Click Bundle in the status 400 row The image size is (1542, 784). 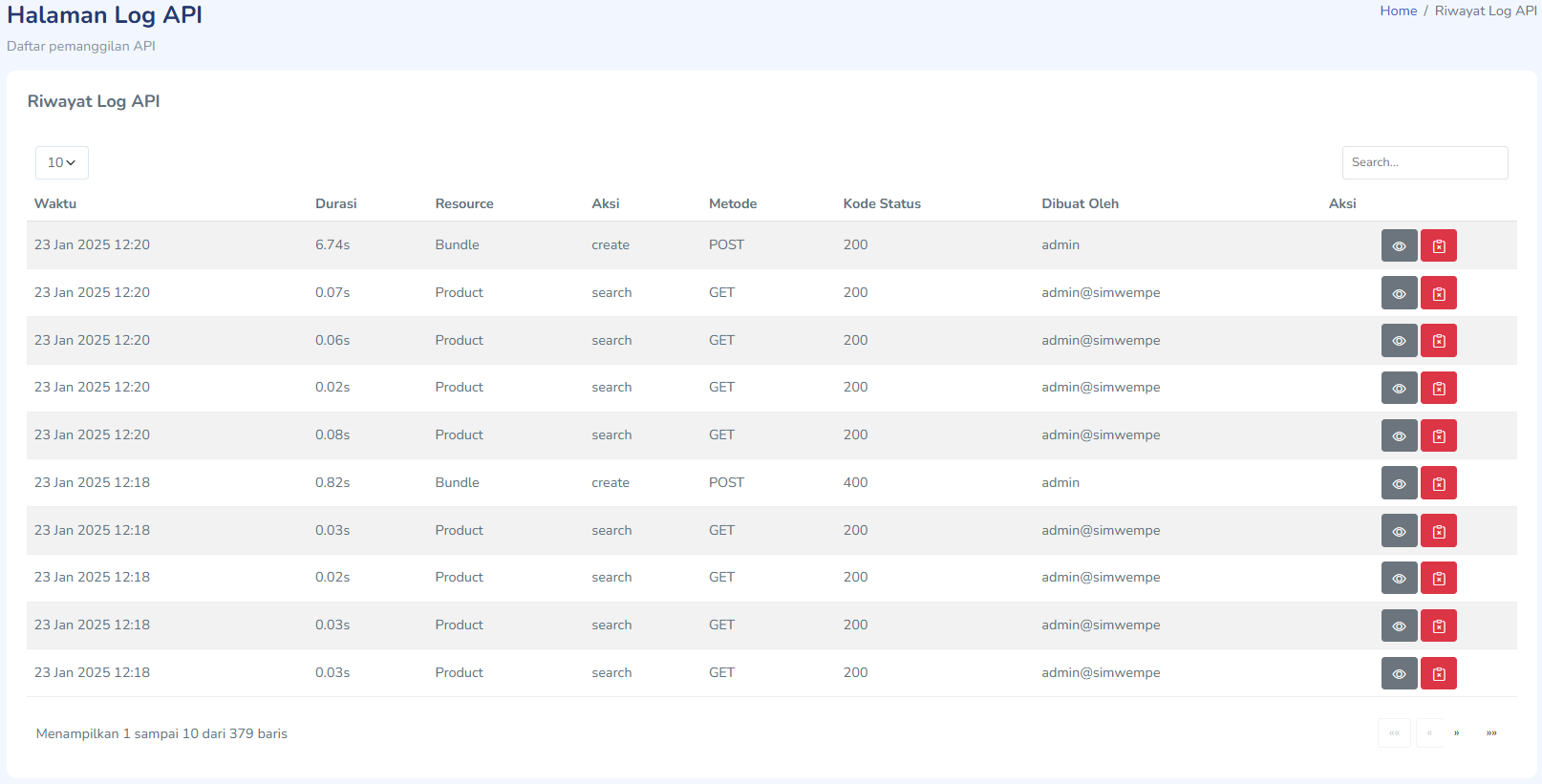point(457,482)
